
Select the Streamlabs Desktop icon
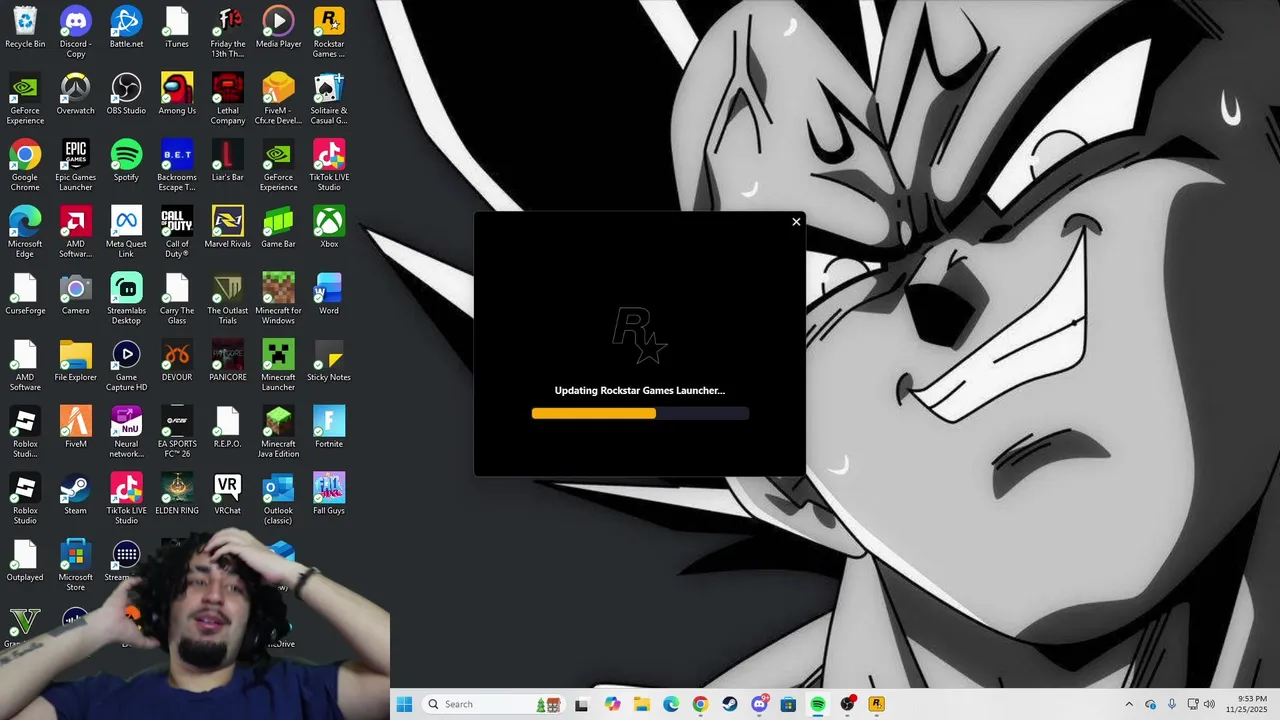126,299
